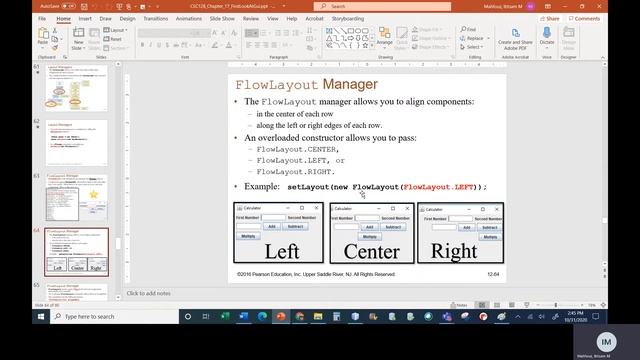Viewport: 640px width, 360px height.
Task: Collapse the ribbon with the chevron
Action: click(x=603, y=58)
